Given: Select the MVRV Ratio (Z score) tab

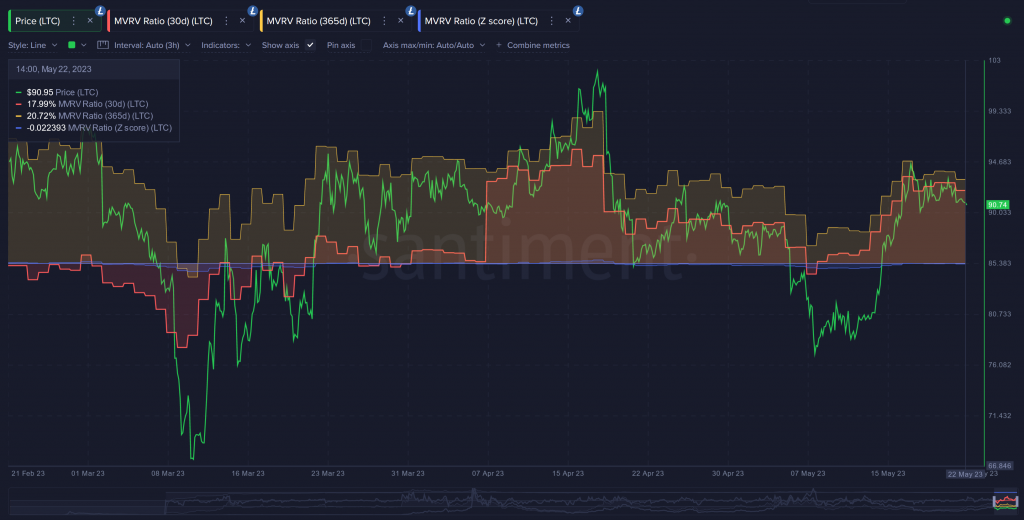Looking at the screenshot, I should (x=481, y=20).
